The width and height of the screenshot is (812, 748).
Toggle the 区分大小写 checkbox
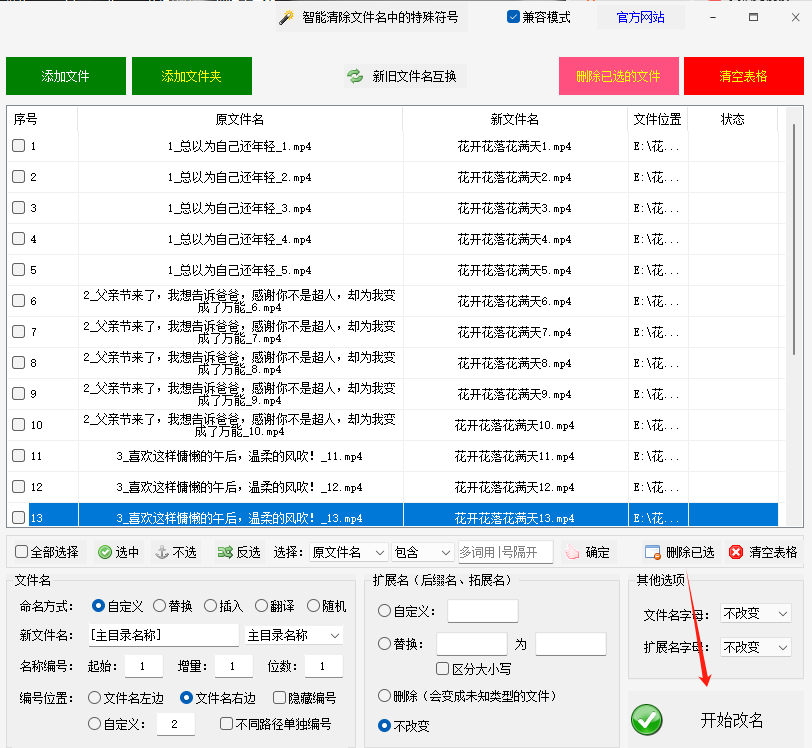coord(442,669)
